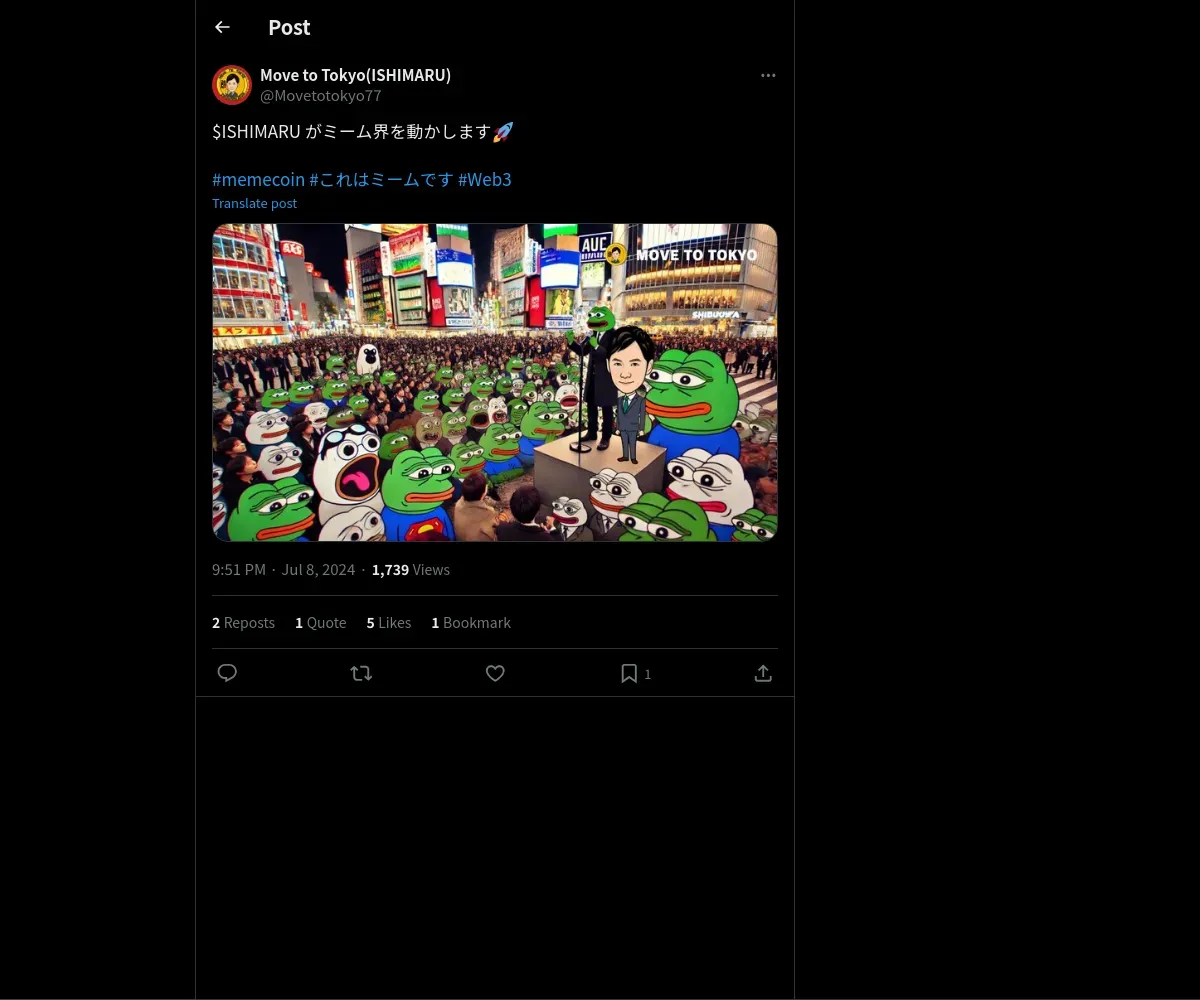Image resolution: width=1200 pixels, height=1000 pixels.
Task: View the 2 Reposts list
Action: [x=243, y=623]
